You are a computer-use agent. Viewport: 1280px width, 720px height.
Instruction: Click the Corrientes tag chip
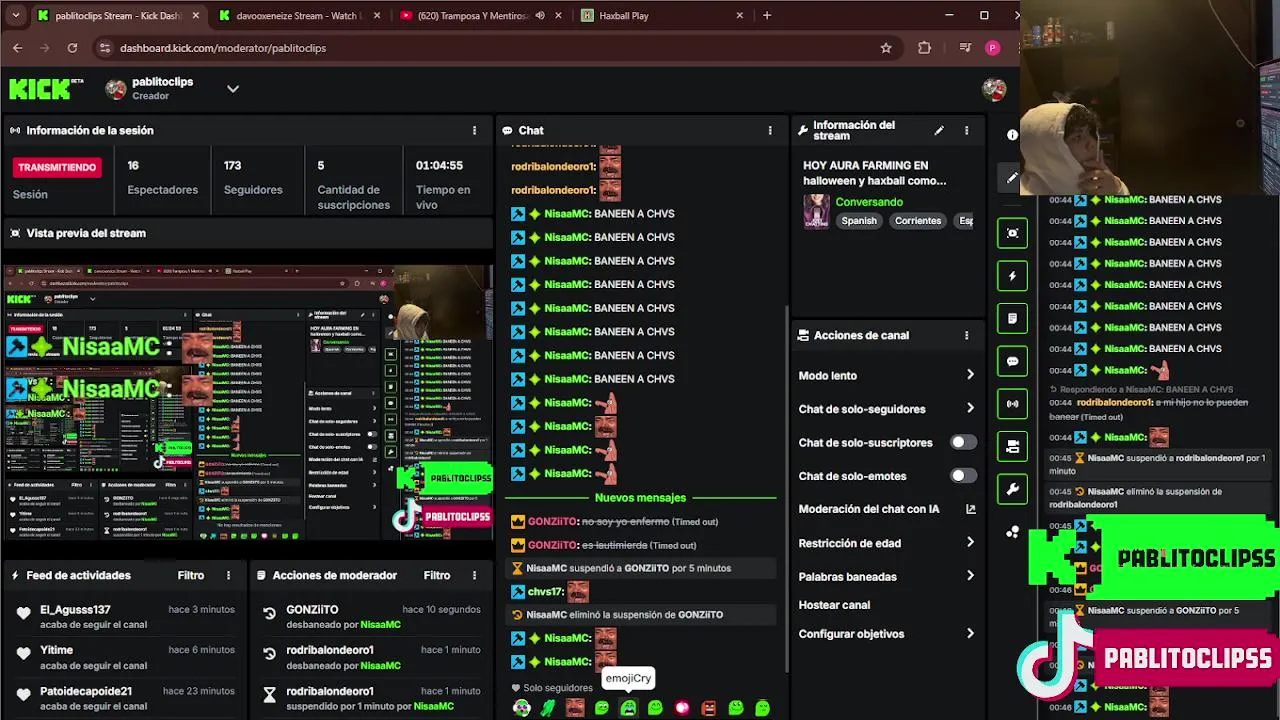coord(918,221)
